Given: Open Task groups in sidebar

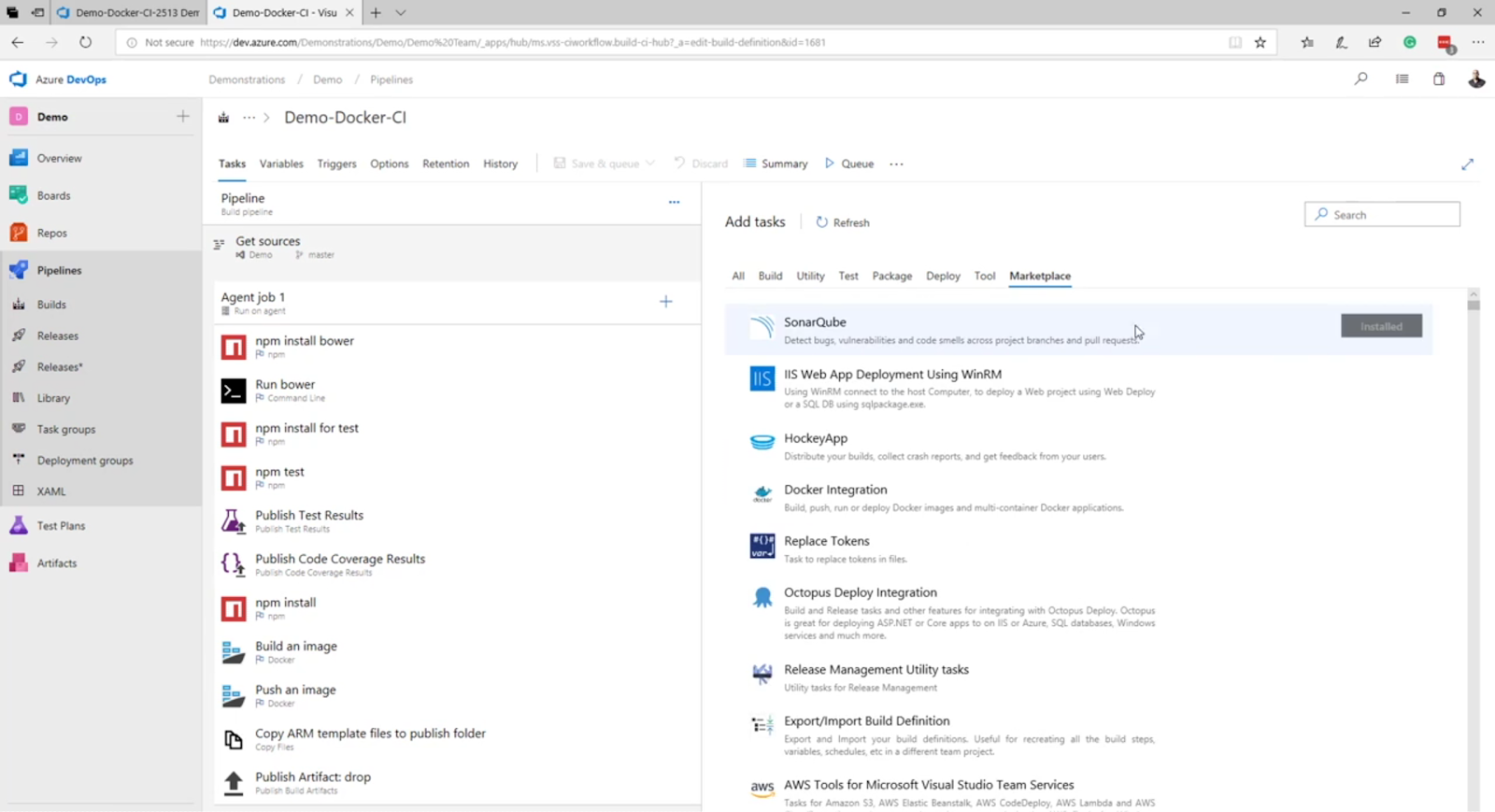Looking at the screenshot, I should click(x=65, y=429).
